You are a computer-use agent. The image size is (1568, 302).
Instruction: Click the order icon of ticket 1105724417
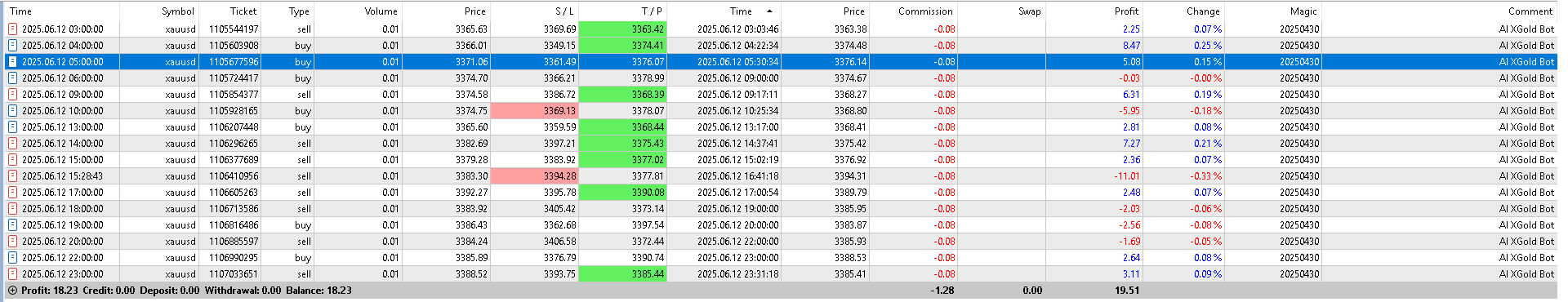coord(12,78)
